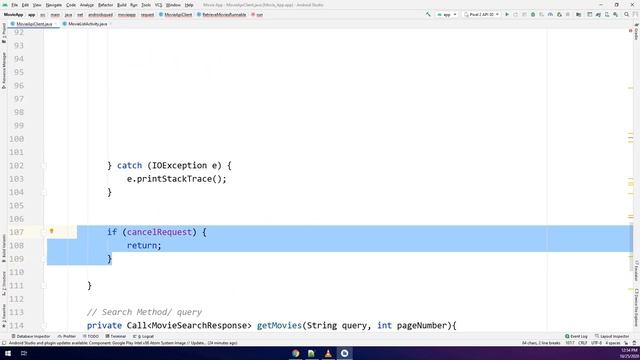Click the Chrome icon in the taskbar
Viewport: 640px width, 360px height.
(x=296, y=353)
